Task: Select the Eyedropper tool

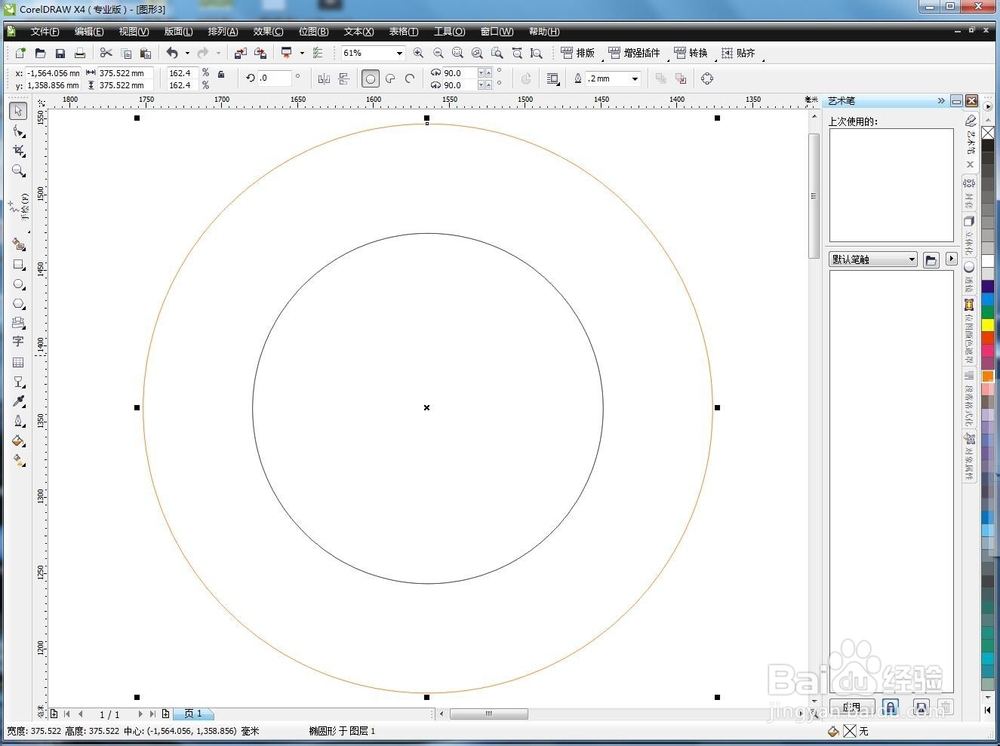Action: coord(18,401)
